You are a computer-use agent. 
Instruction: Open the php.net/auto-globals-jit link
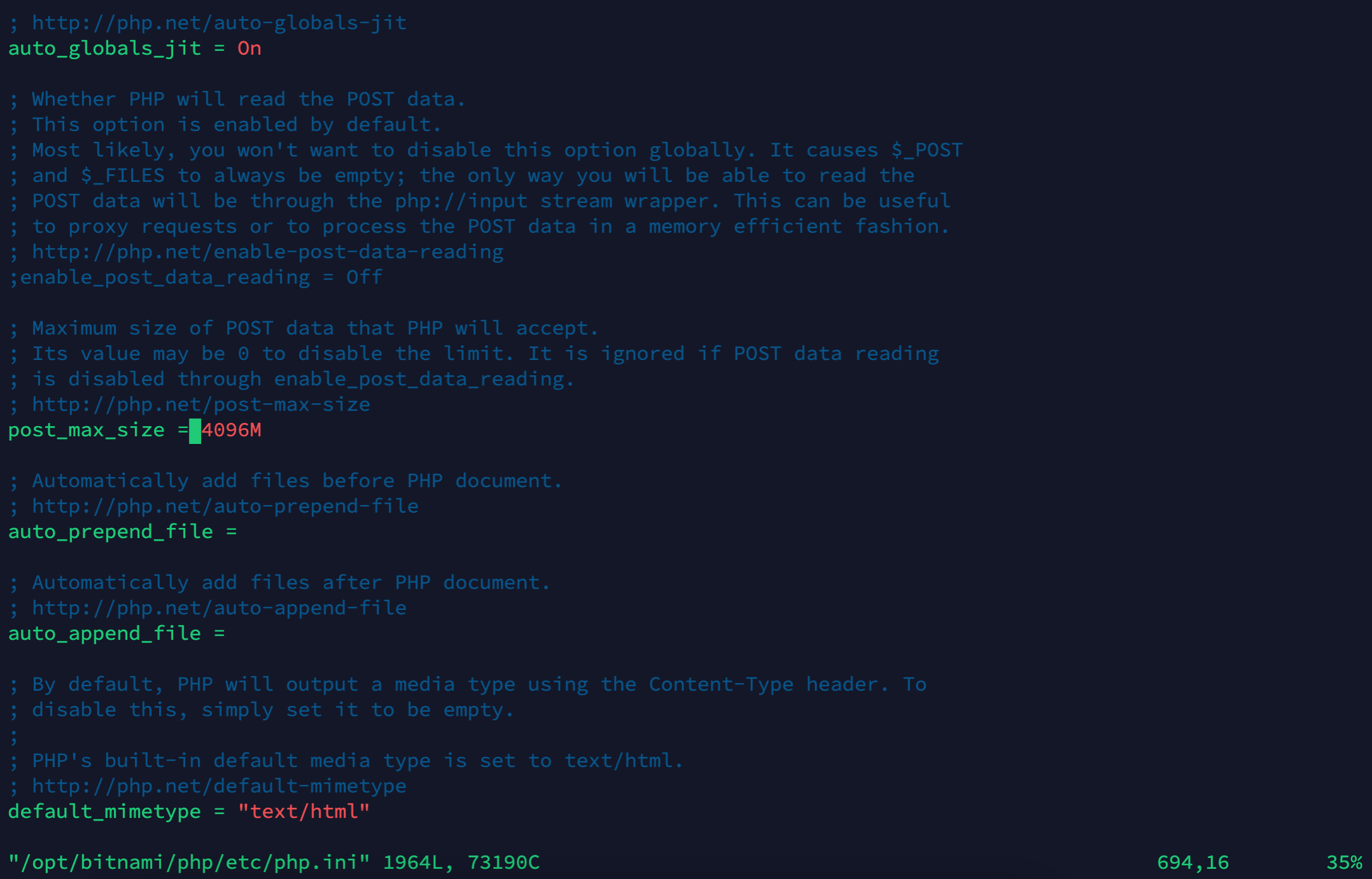220,23
